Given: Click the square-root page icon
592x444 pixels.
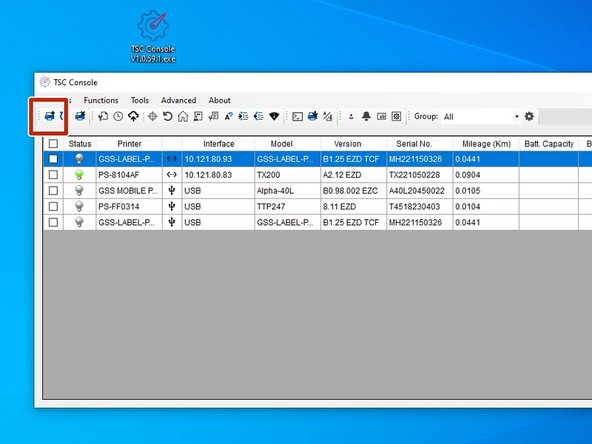Looking at the screenshot, I should coord(213,116).
